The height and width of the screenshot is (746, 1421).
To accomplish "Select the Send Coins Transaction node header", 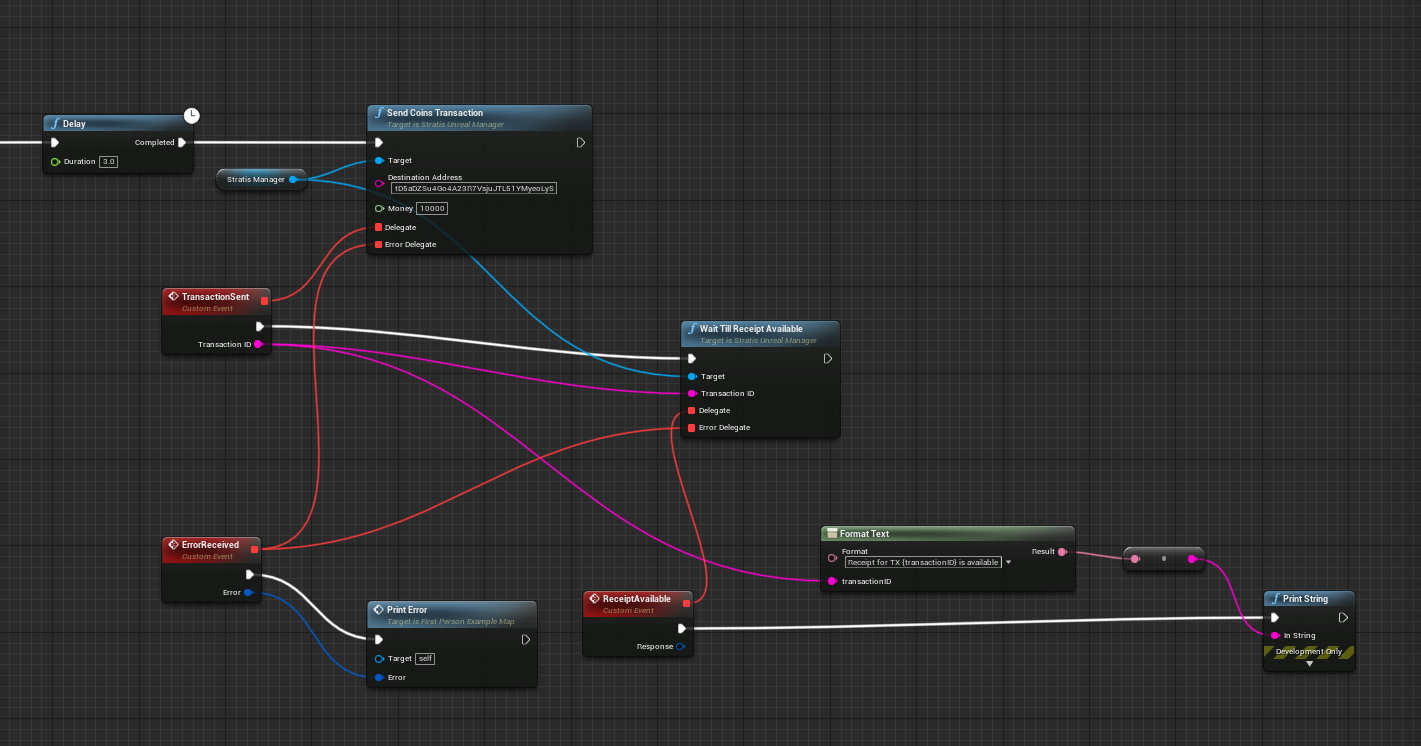I will pyautogui.click(x=479, y=117).
